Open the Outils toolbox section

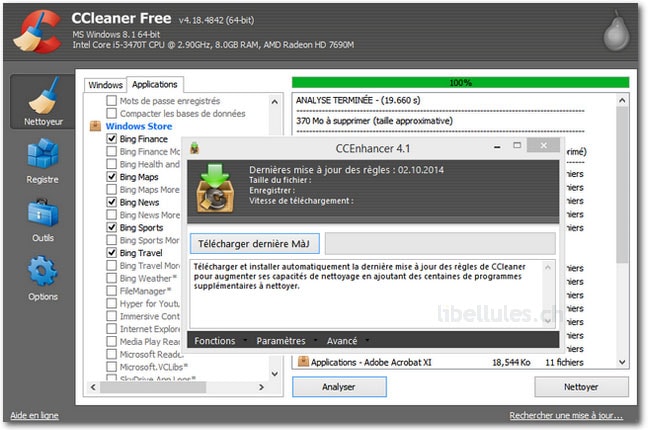click(x=43, y=221)
